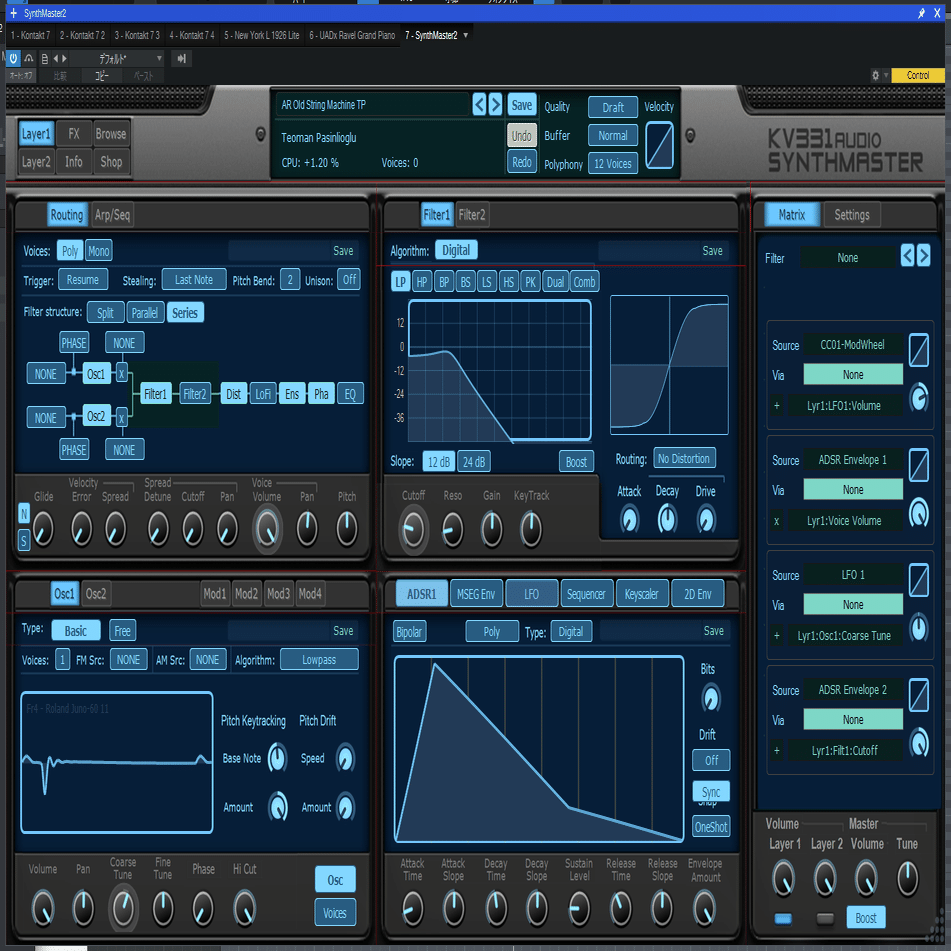Click the next arrow in Matrix Filter row
The height and width of the screenshot is (951, 951).
[923, 256]
